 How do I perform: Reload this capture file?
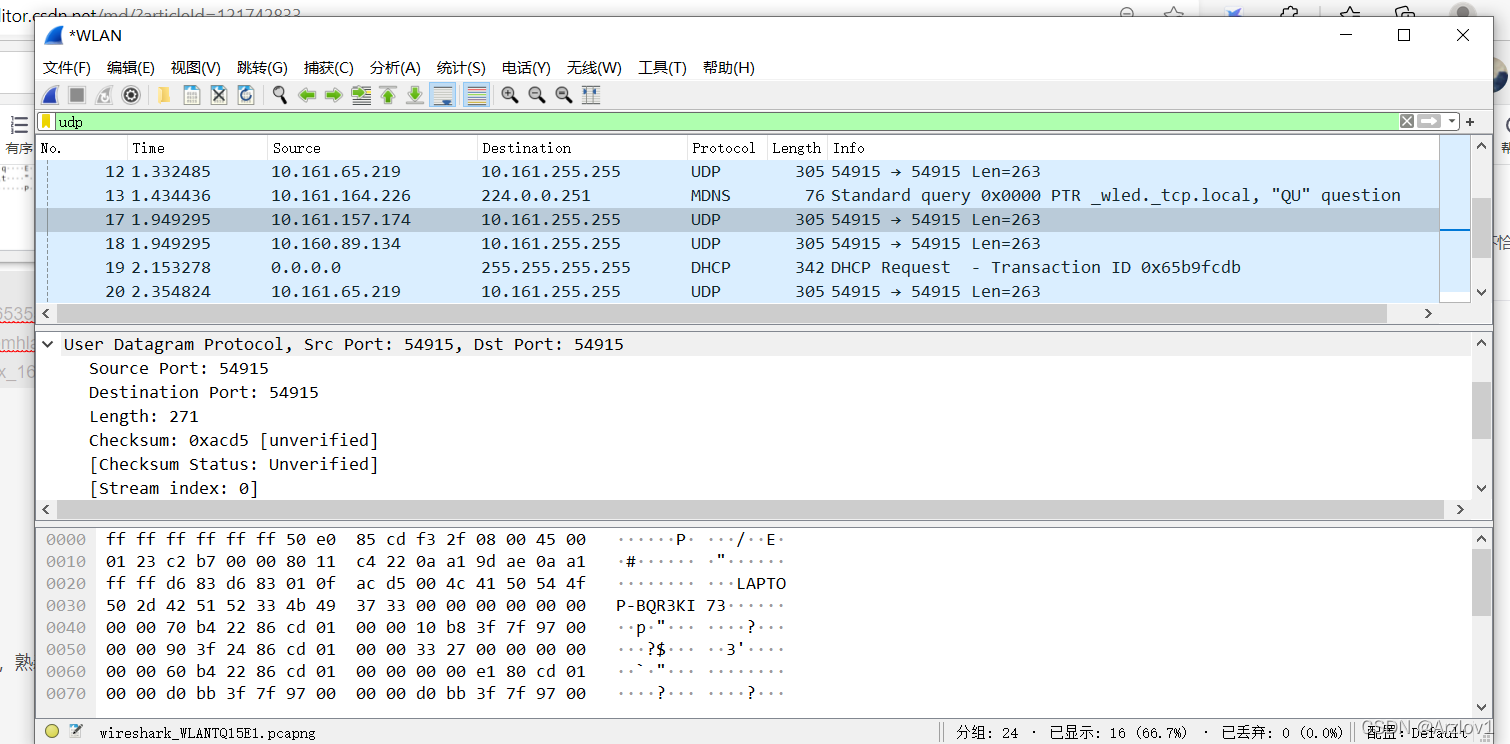pos(246,95)
